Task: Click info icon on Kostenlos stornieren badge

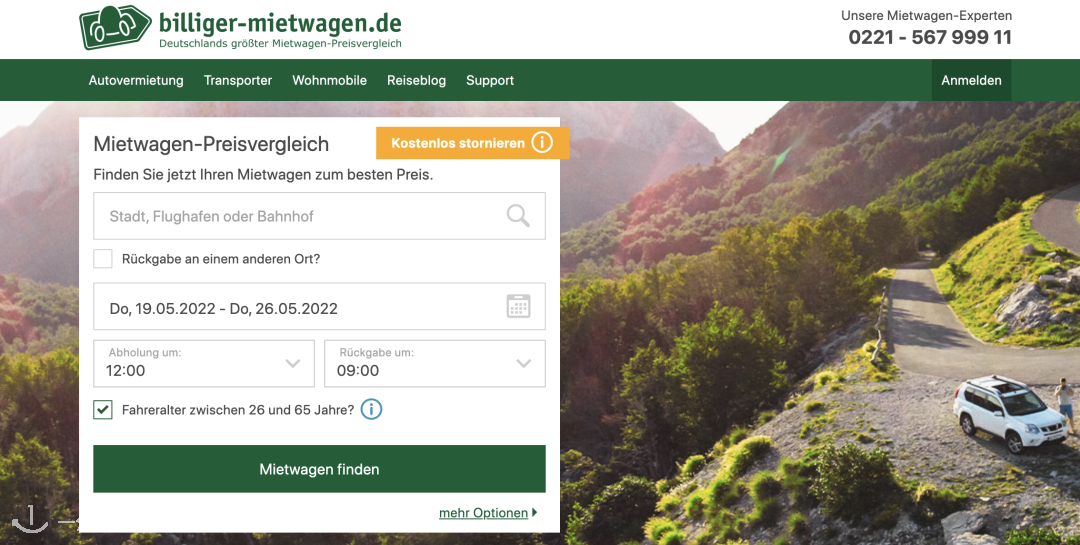Action: point(542,143)
